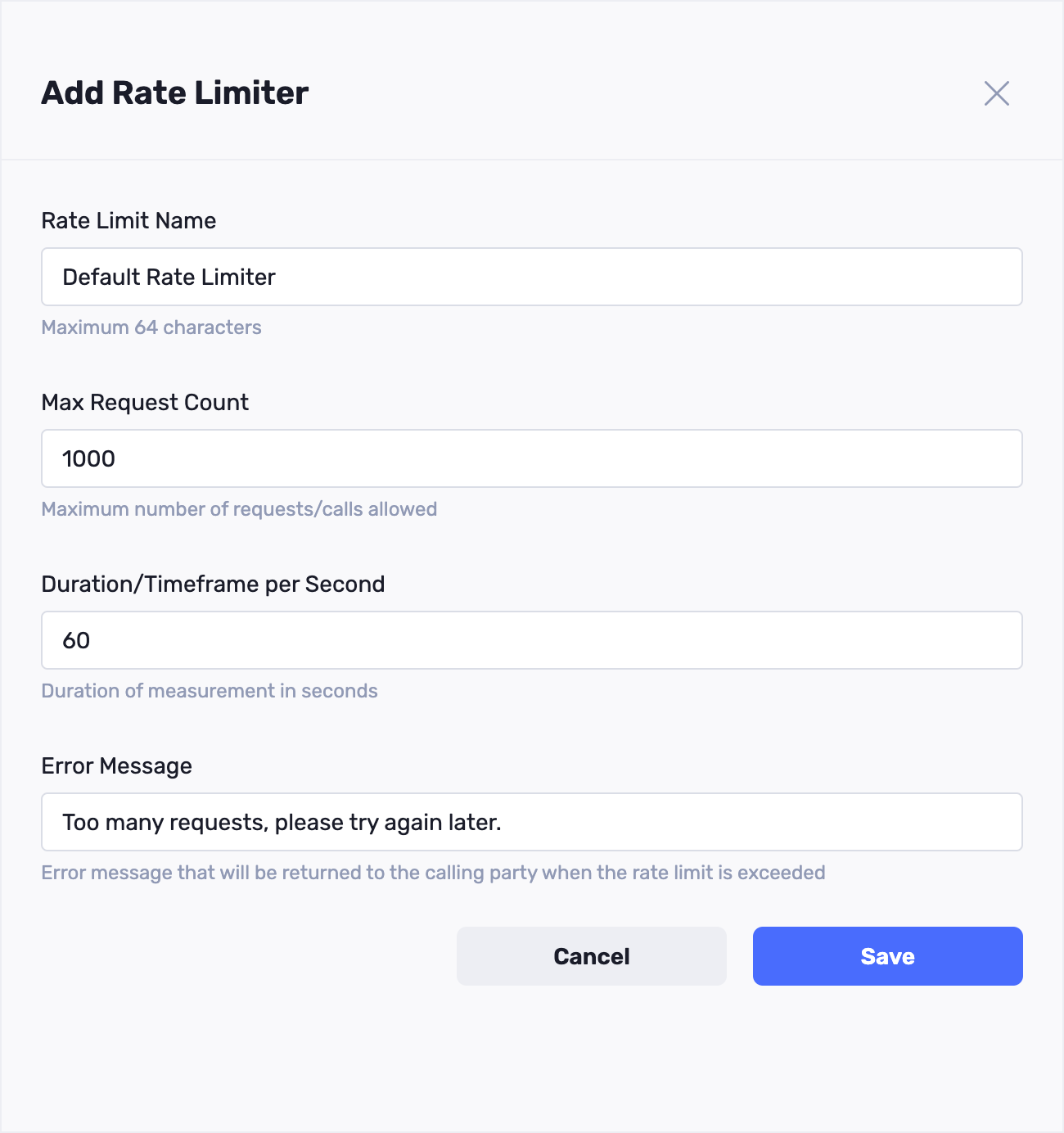Click the rate limit exceeded description text
The width and height of the screenshot is (1064, 1133).
point(433,873)
